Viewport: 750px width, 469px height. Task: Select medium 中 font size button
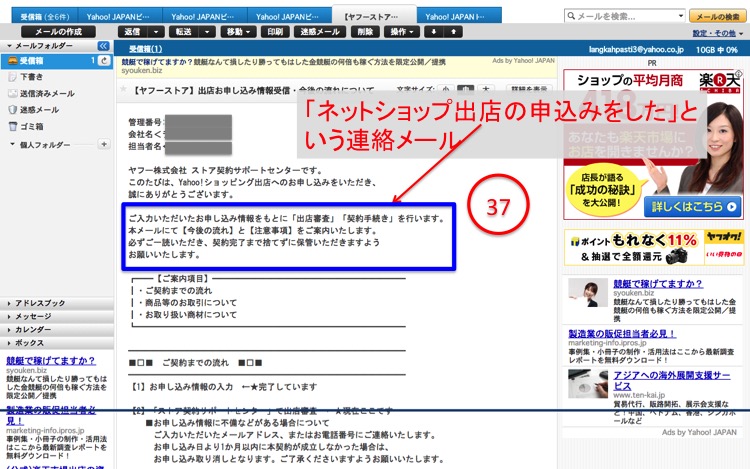(465, 89)
